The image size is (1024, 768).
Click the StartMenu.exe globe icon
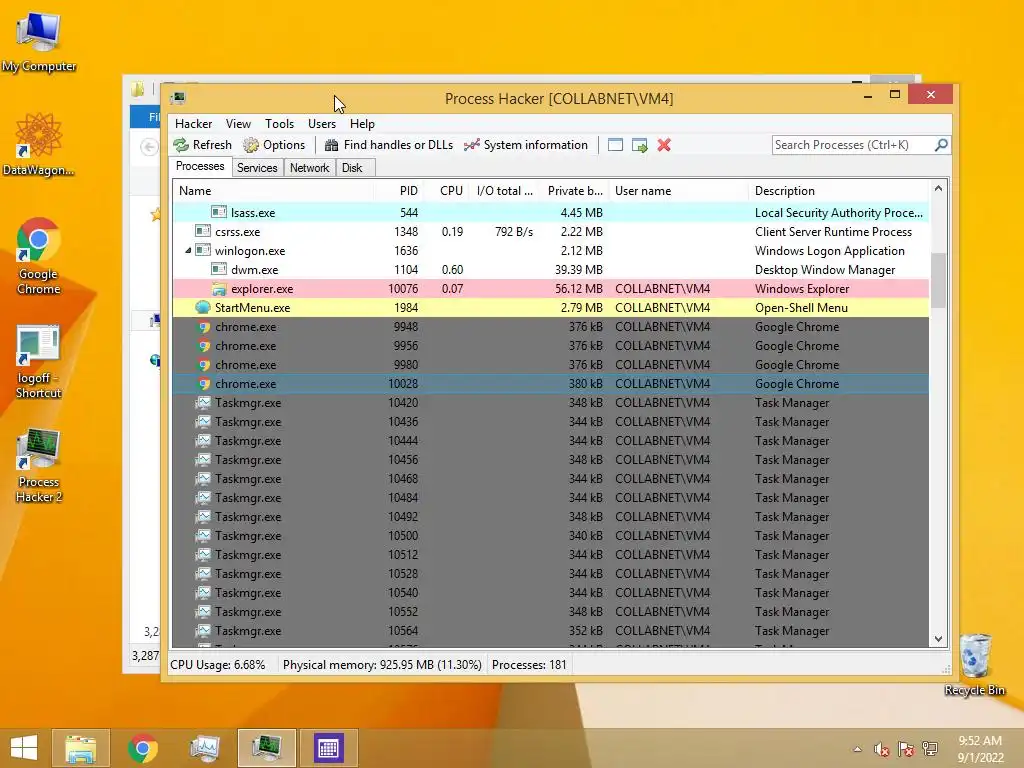(x=203, y=308)
